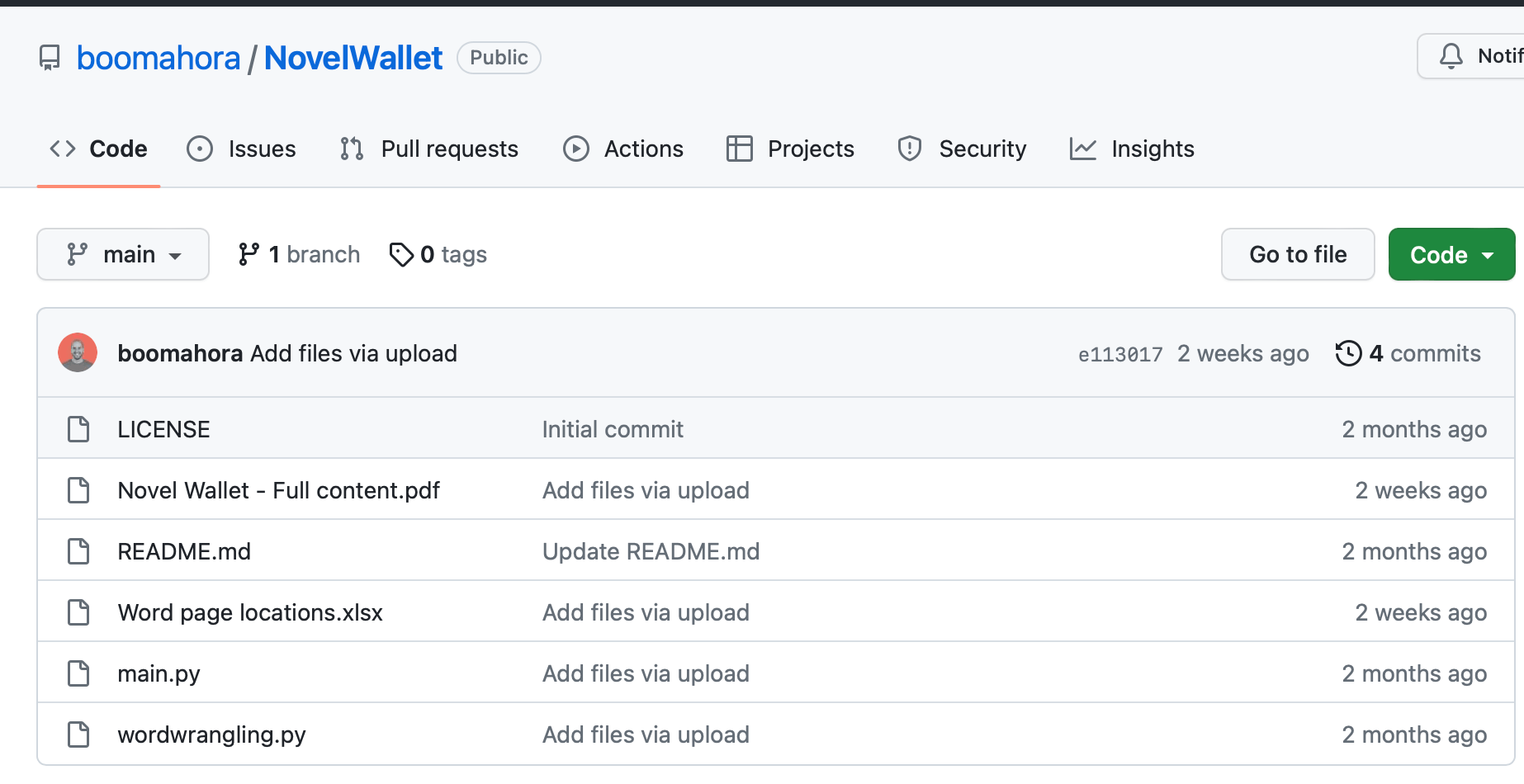Open the Insights tab

(1132, 149)
